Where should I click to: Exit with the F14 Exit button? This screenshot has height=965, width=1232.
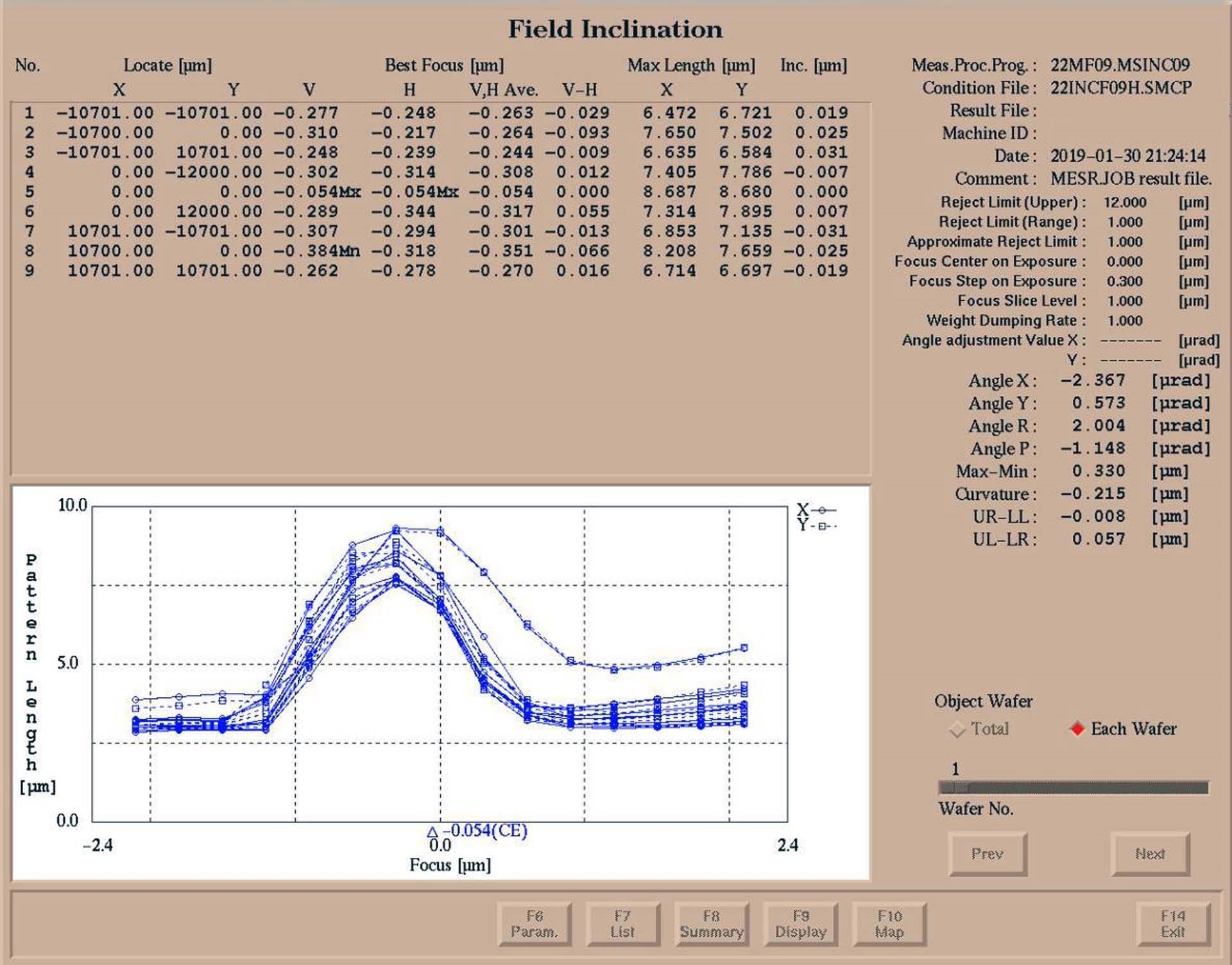tap(1173, 924)
